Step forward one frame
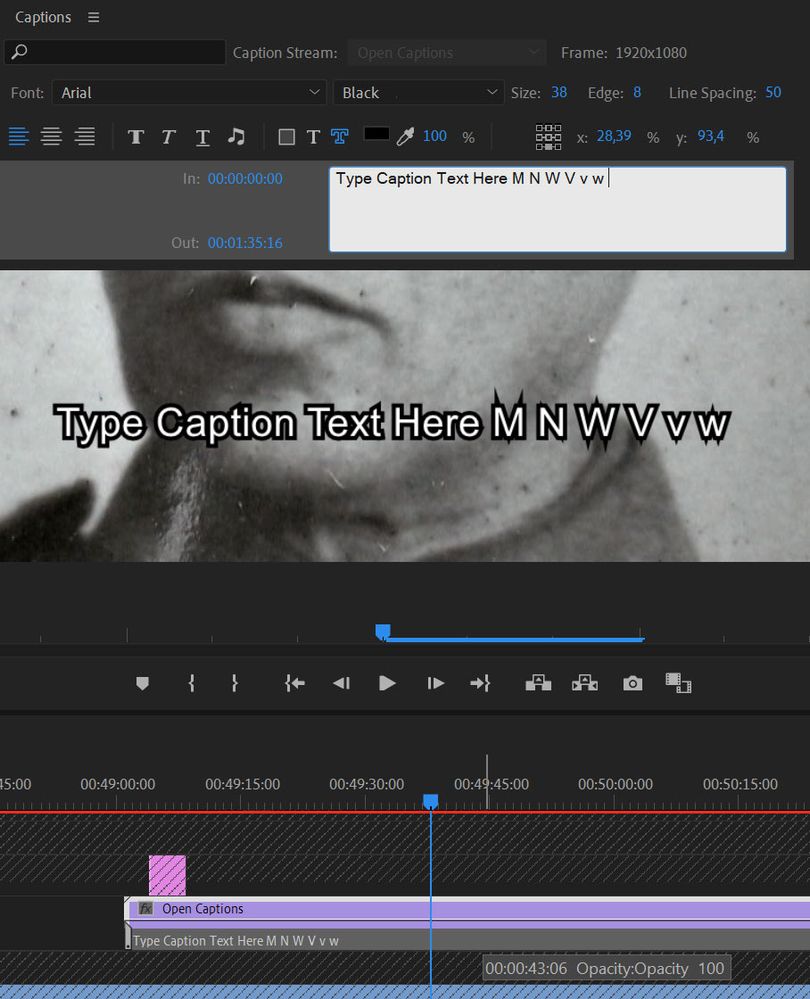This screenshot has height=999, width=810. (435, 683)
